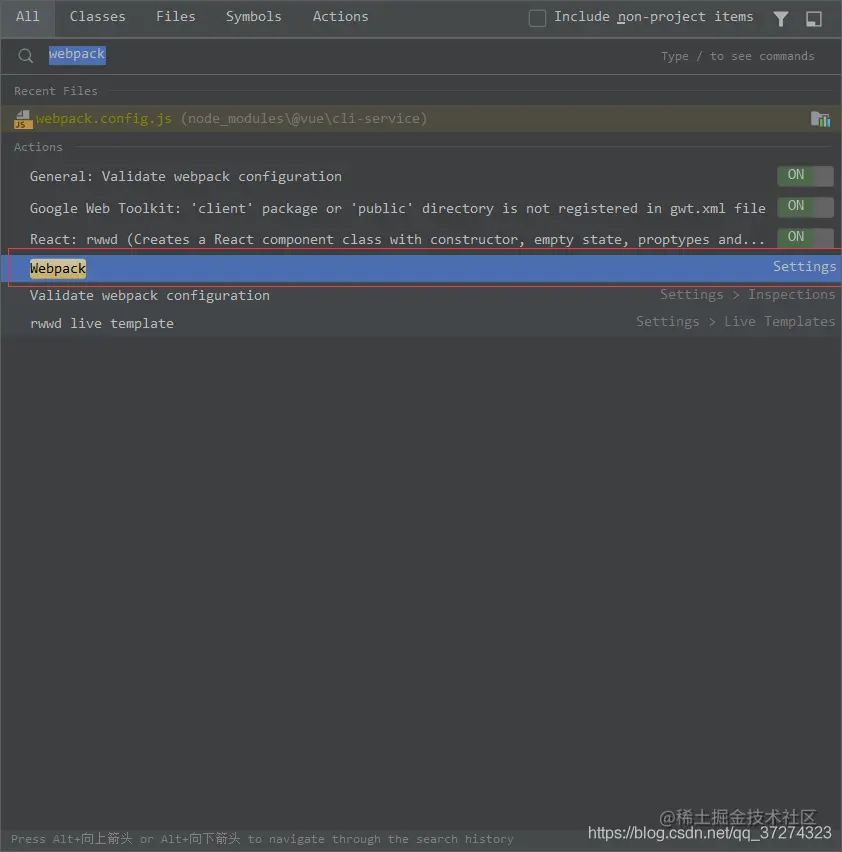Open the Files tab
The image size is (842, 852).
pyautogui.click(x=175, y=17)
